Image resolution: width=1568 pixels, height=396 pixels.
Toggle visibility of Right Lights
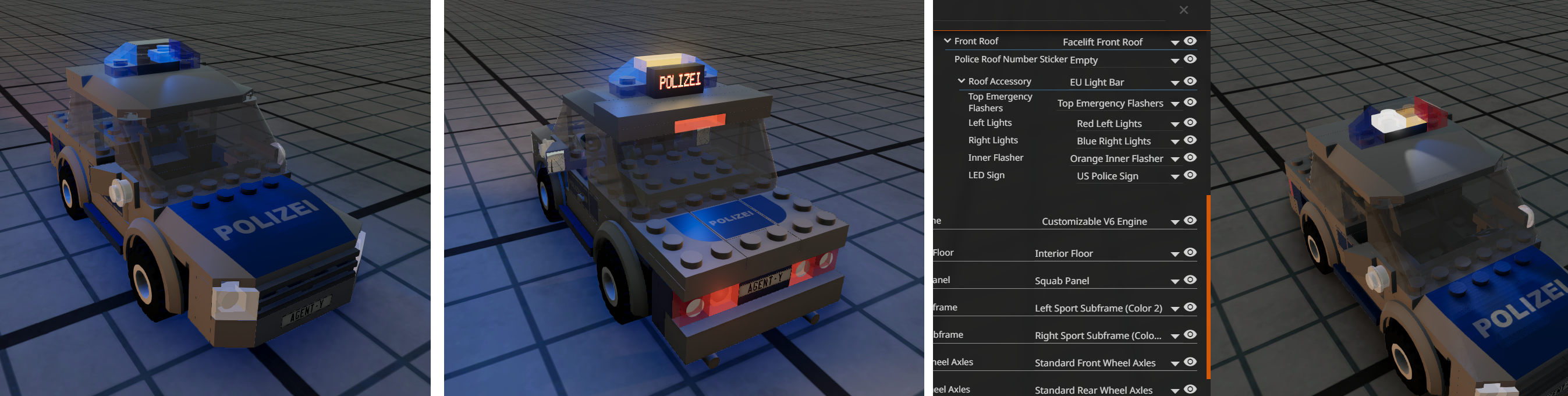(x=1191, y=140)
